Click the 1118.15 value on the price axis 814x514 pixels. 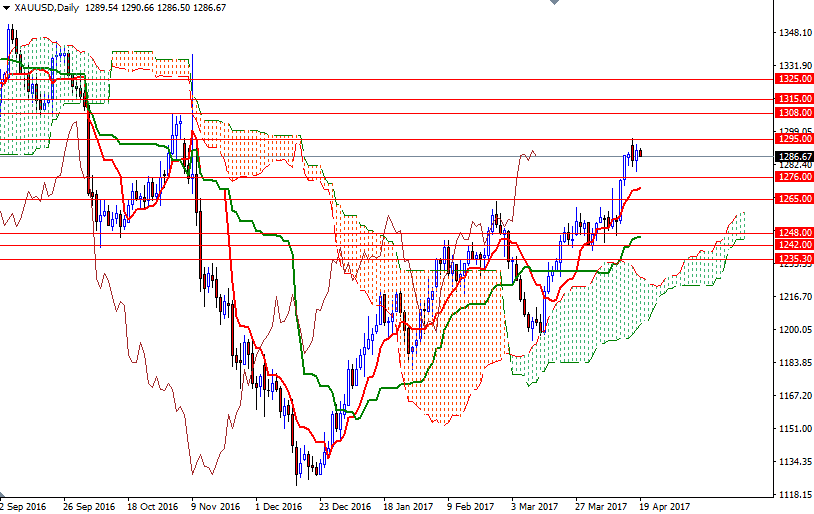point(794,495)
